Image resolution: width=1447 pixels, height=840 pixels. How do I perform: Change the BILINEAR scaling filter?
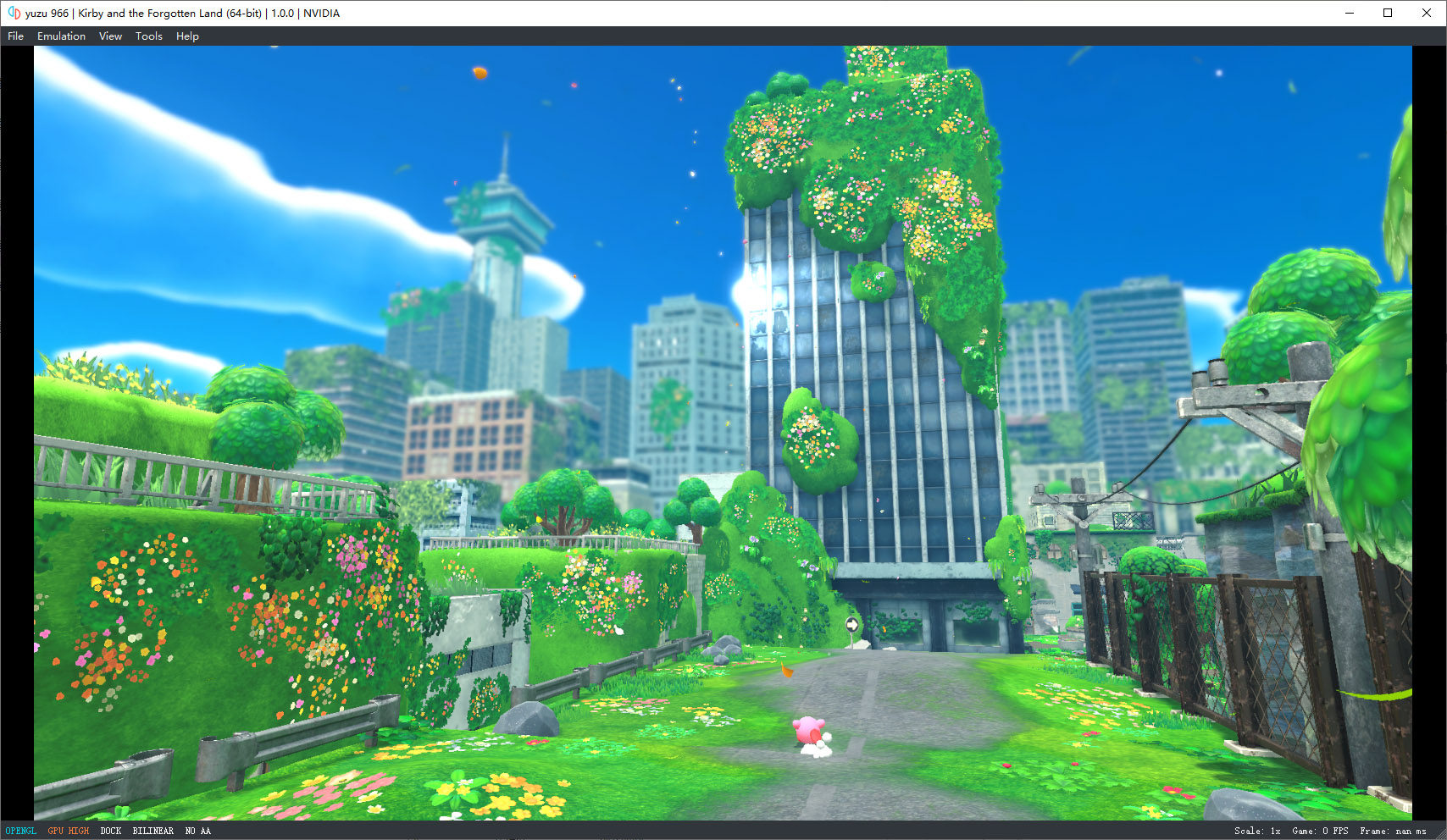(x=152, y=831)
